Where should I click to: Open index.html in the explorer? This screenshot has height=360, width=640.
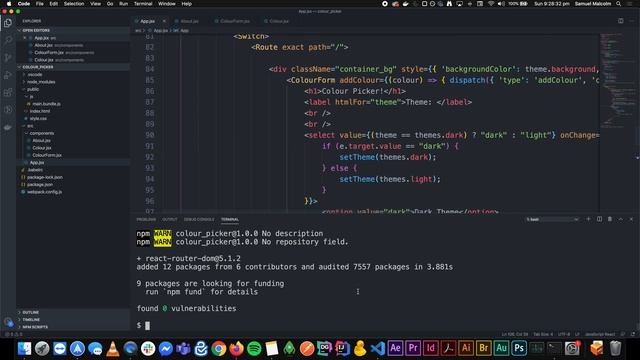click(40, 111)
